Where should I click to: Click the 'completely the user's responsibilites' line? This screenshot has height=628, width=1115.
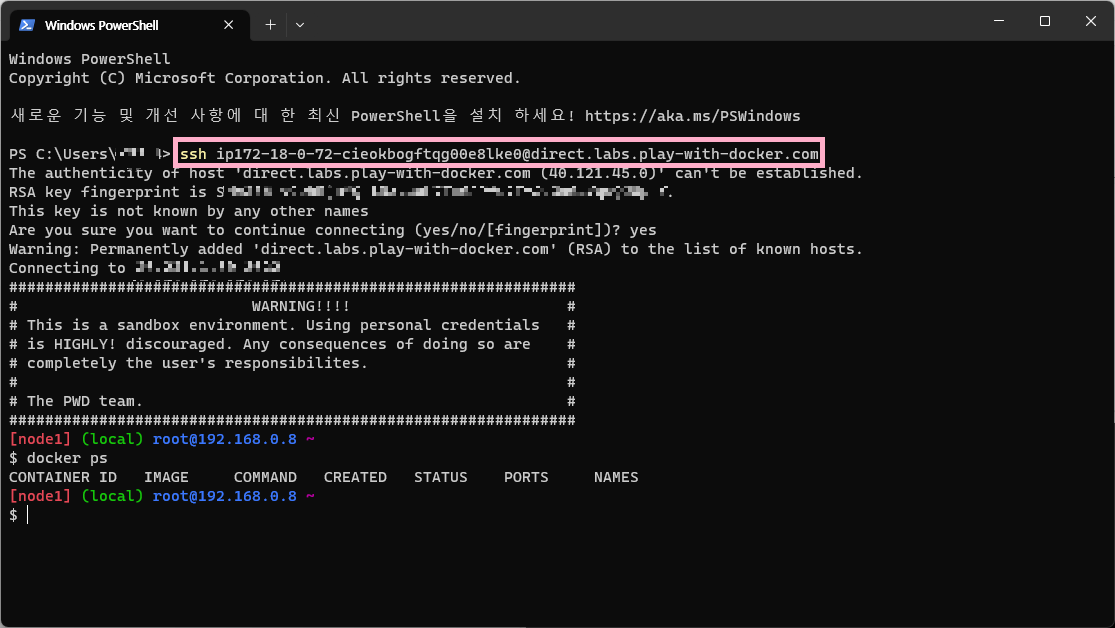(197, 363)
